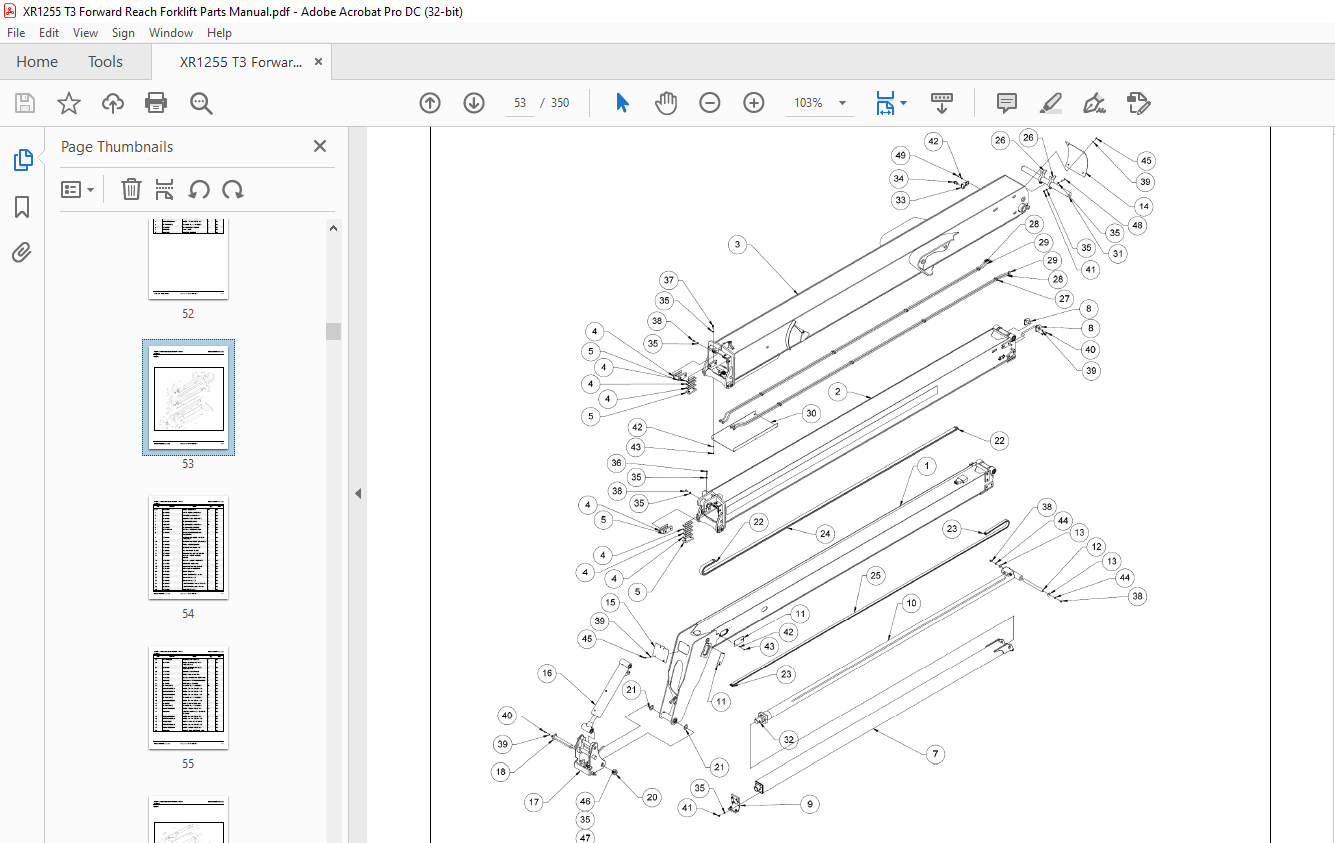Switch to the Tools tab
The width and height of the screenshot is (1335, 843).
[x=105, y=62]
